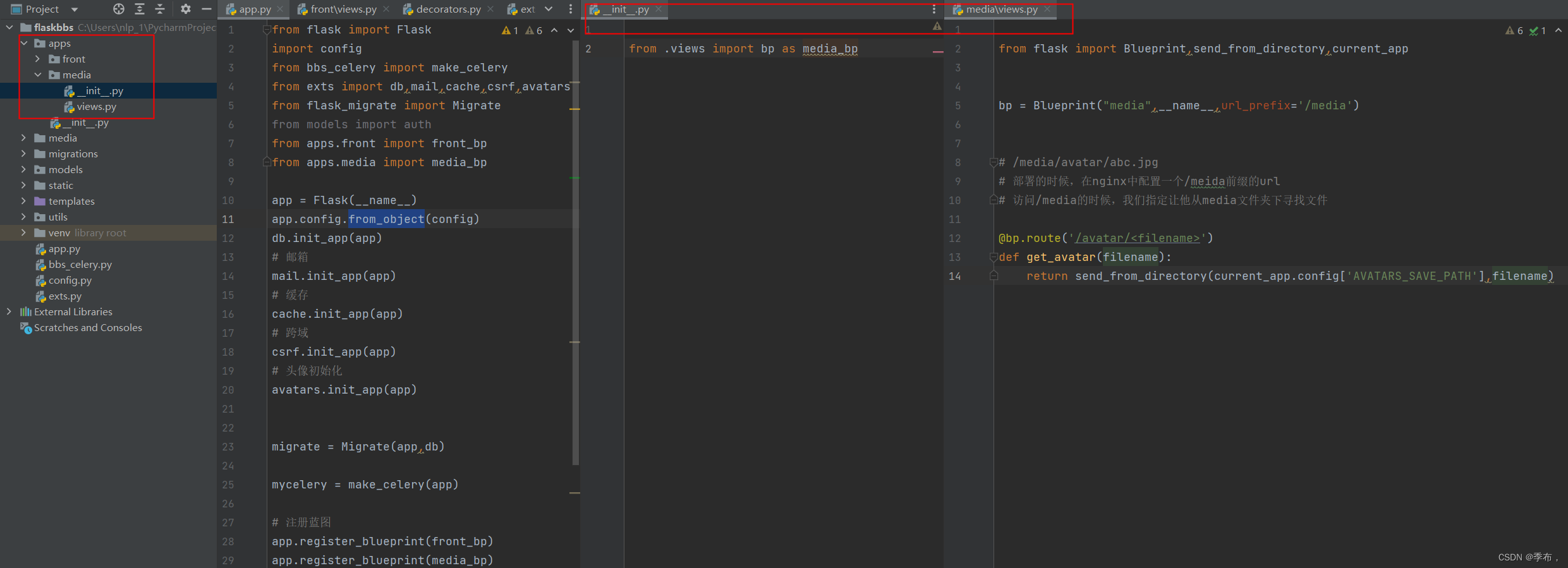Screen dimensions: 1568x568
Task: Collapse the apps folder
Action: pos(24,43)
